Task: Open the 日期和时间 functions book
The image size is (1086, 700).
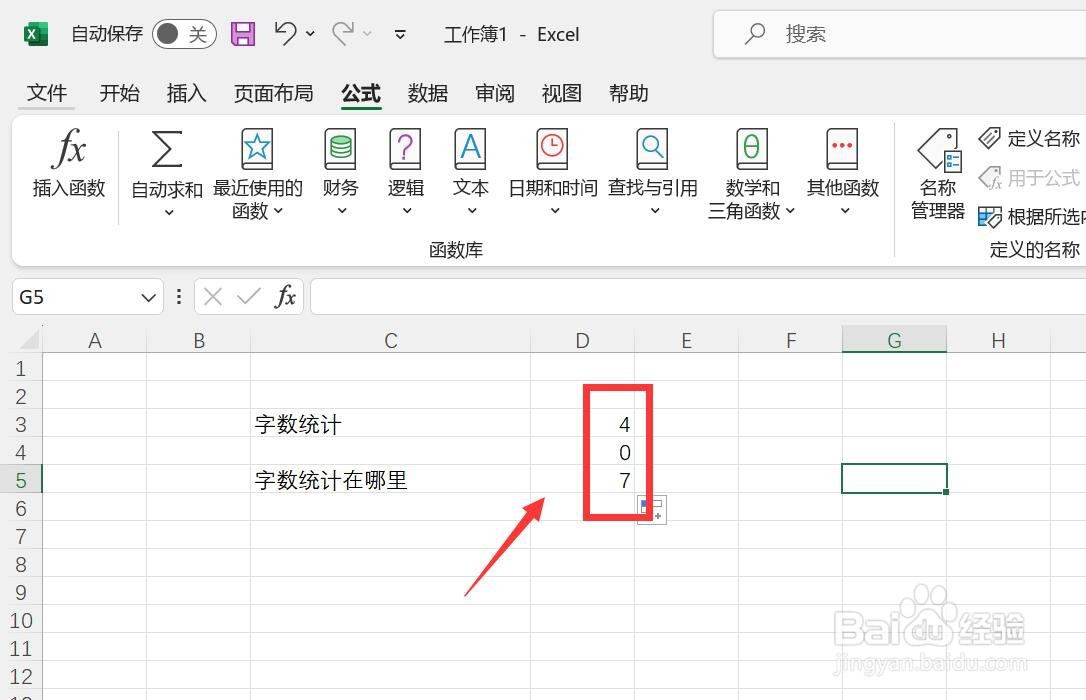Action: [552, 149]
